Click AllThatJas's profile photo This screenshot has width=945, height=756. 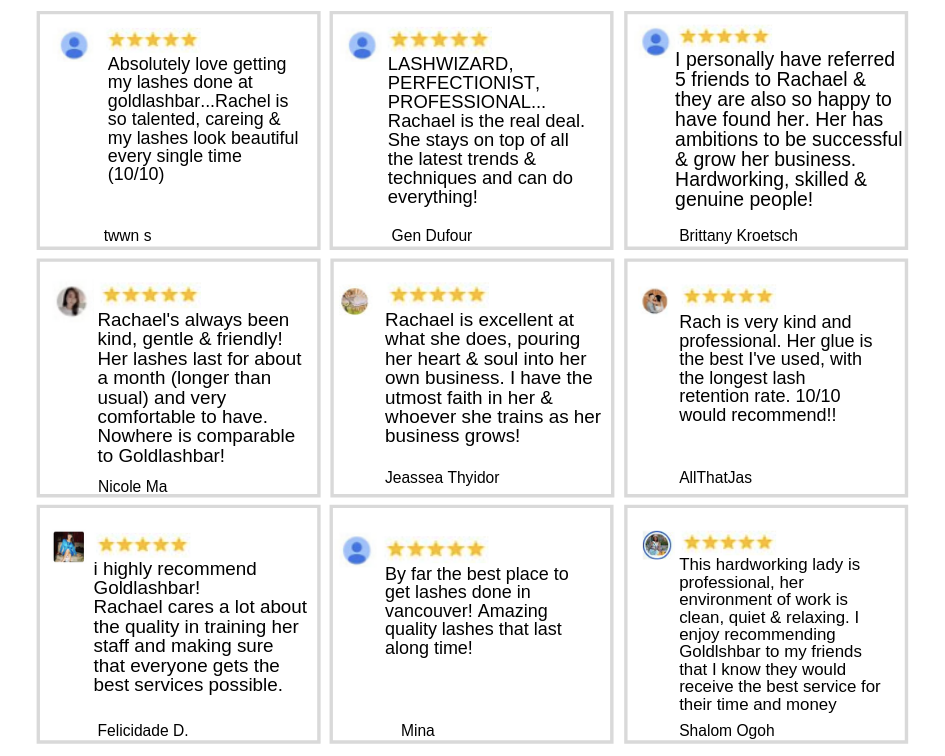click(x=655, y=301)
